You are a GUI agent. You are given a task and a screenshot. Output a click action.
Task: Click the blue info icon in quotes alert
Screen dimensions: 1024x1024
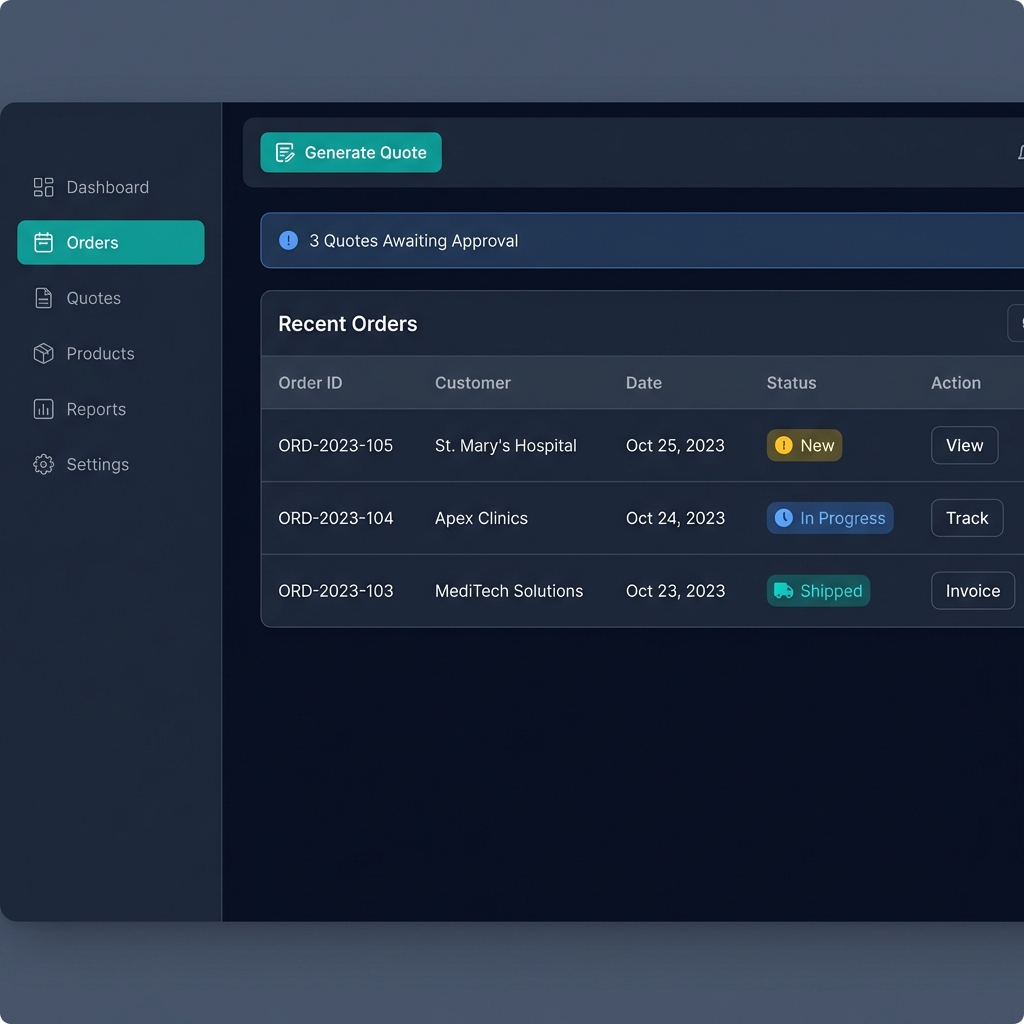coord(288,240)
